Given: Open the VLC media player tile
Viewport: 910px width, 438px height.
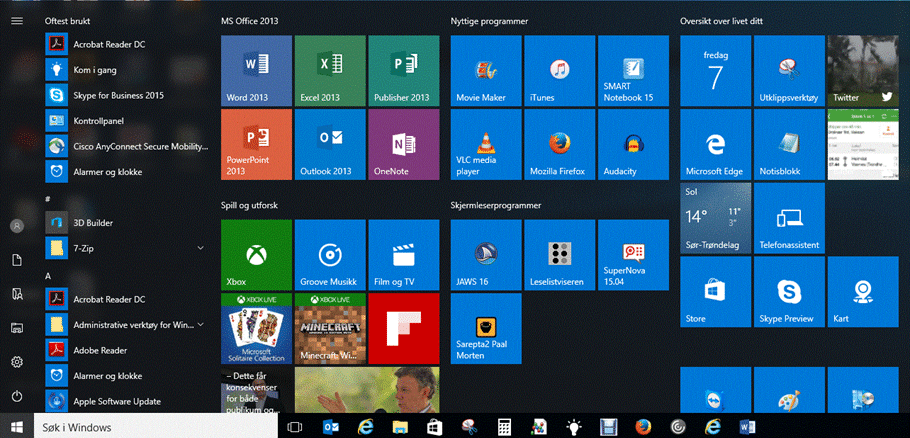Looking at the screenshot, I should click(486, 145).
